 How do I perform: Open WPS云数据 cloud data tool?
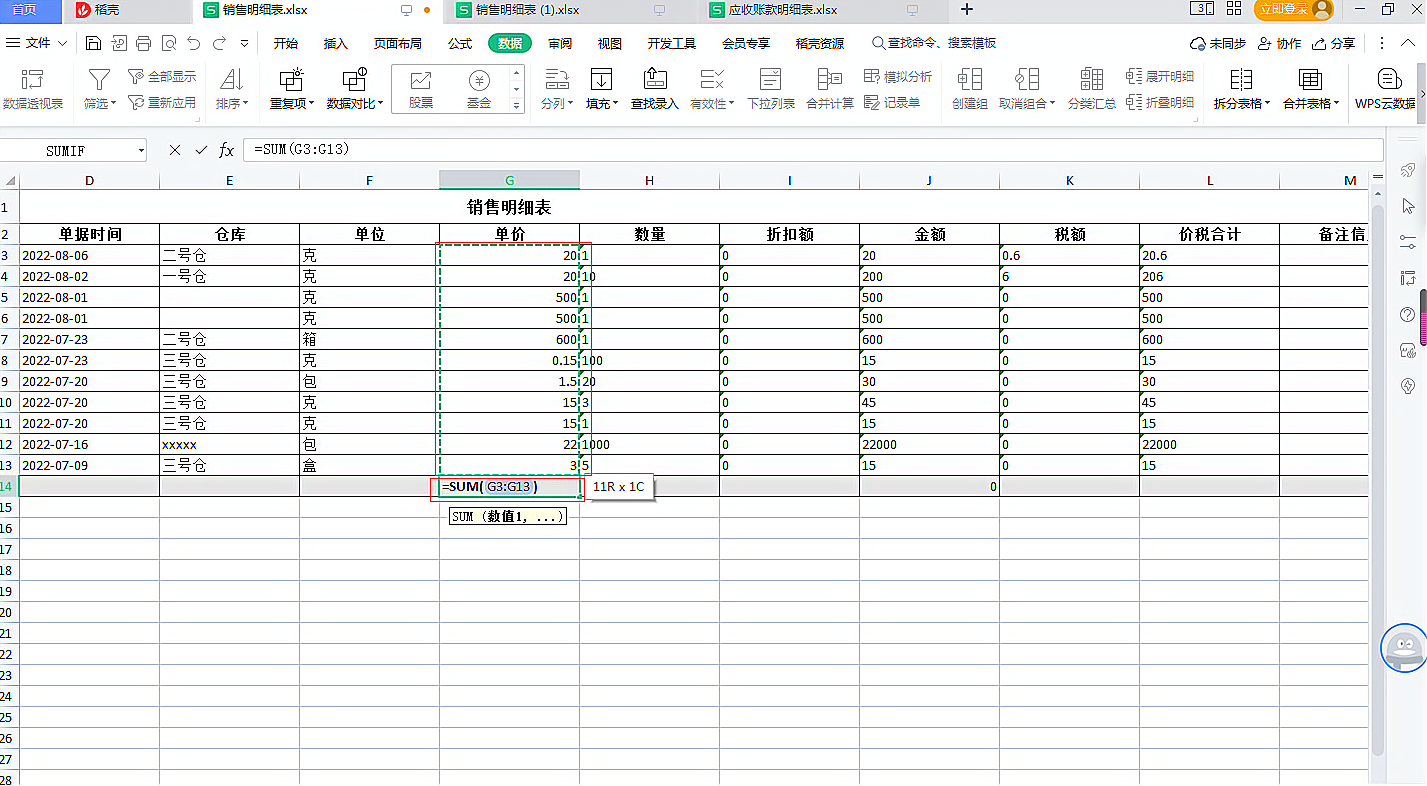pyautogui.click(x=1386, y=89)
